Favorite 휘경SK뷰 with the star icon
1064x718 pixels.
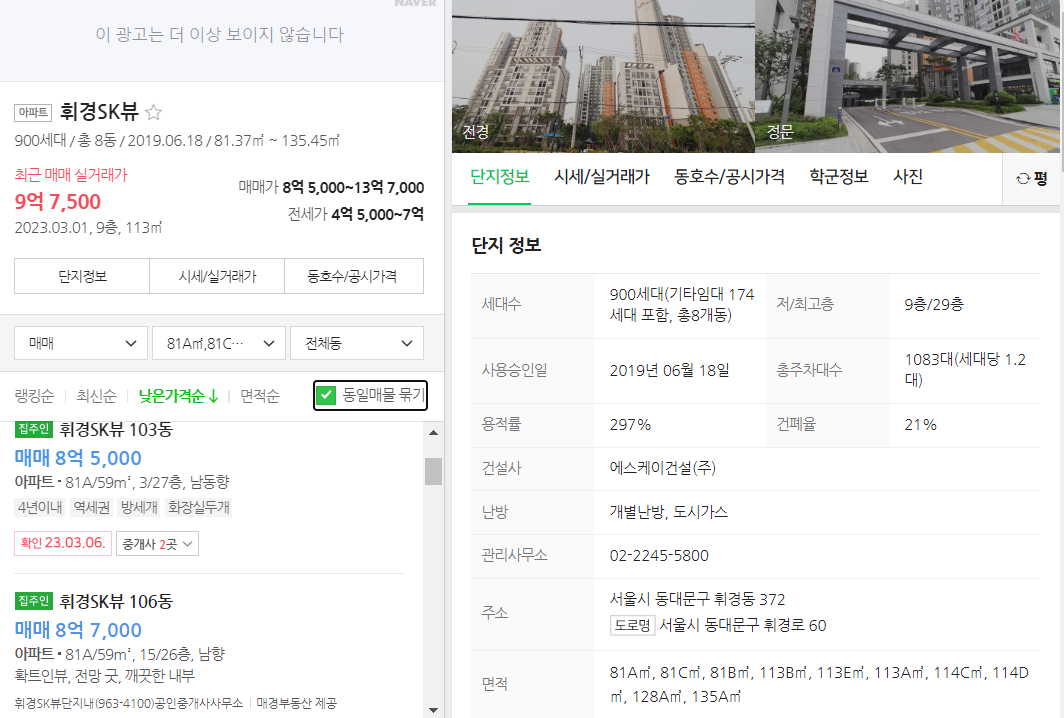pos(154,112)
